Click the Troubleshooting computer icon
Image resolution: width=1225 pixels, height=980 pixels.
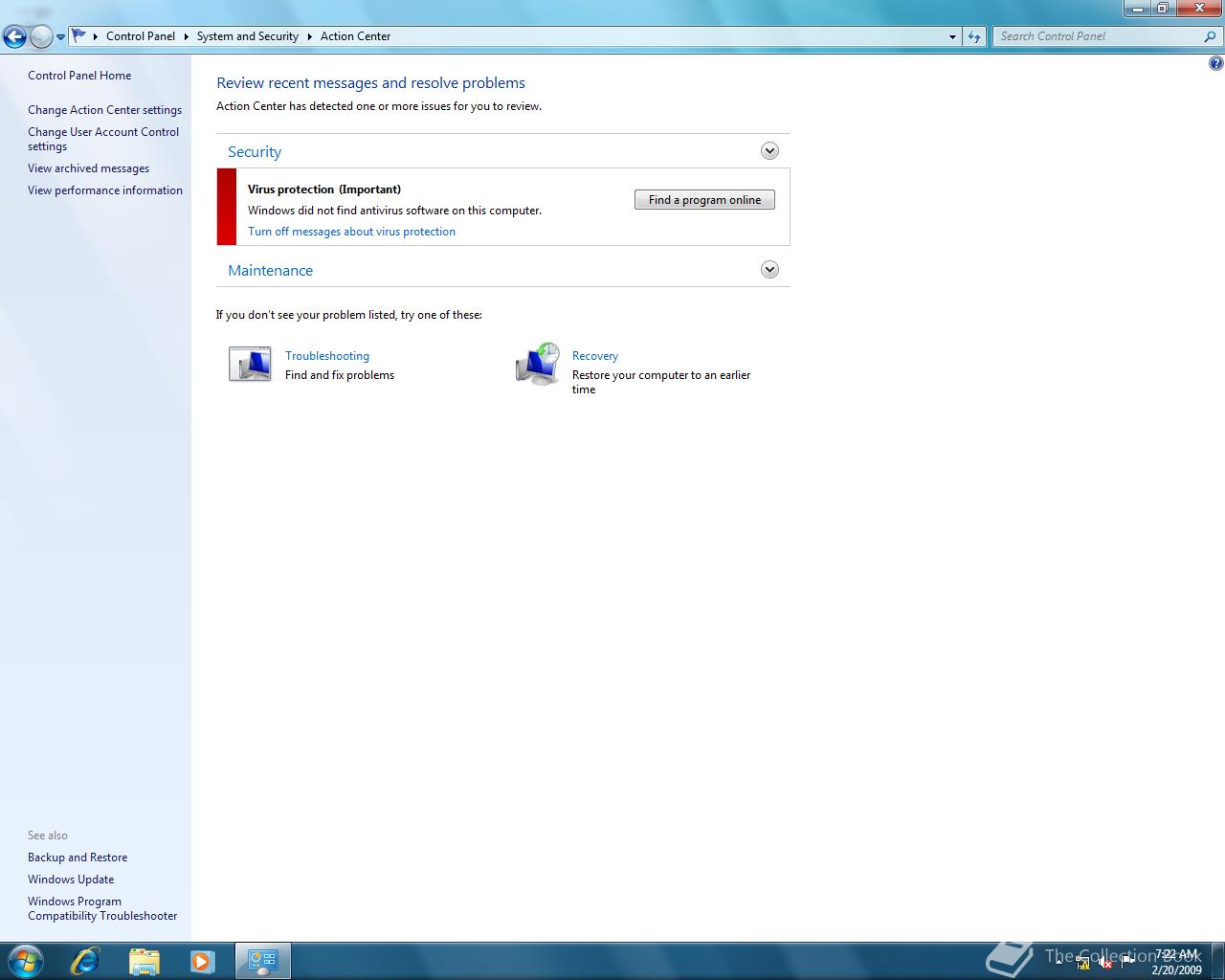point(250,365)
